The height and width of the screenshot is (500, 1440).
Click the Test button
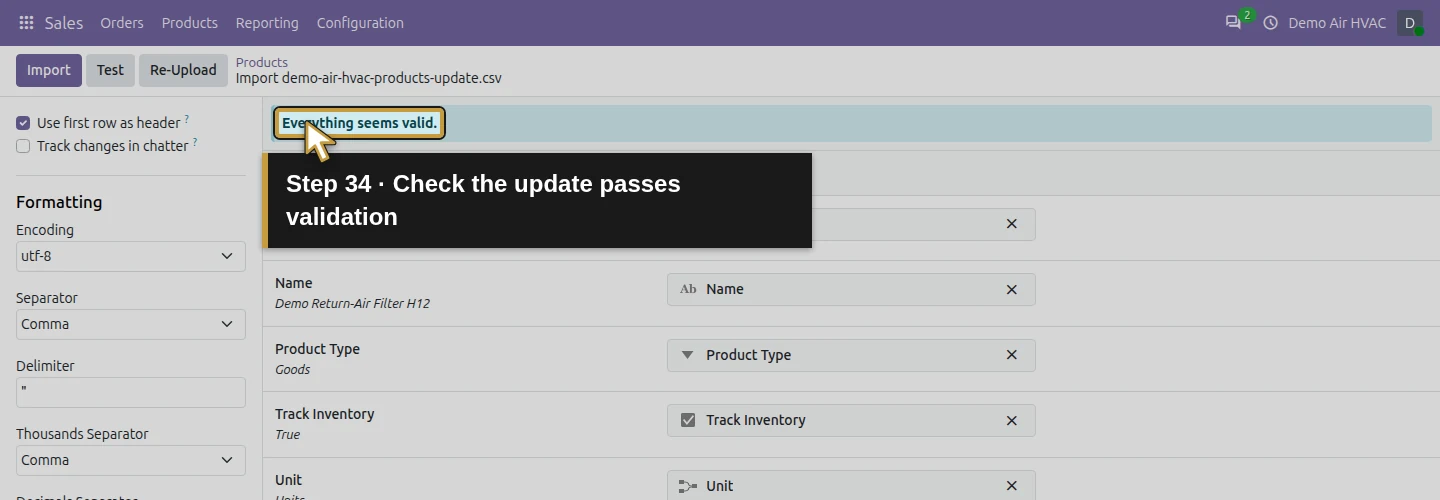110,70
